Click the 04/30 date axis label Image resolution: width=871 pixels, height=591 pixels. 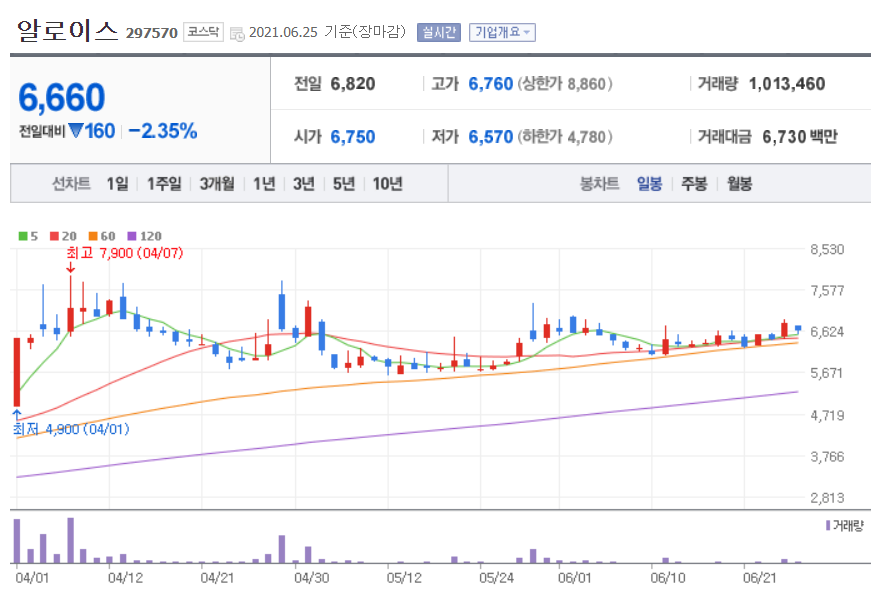pos(312,578)
